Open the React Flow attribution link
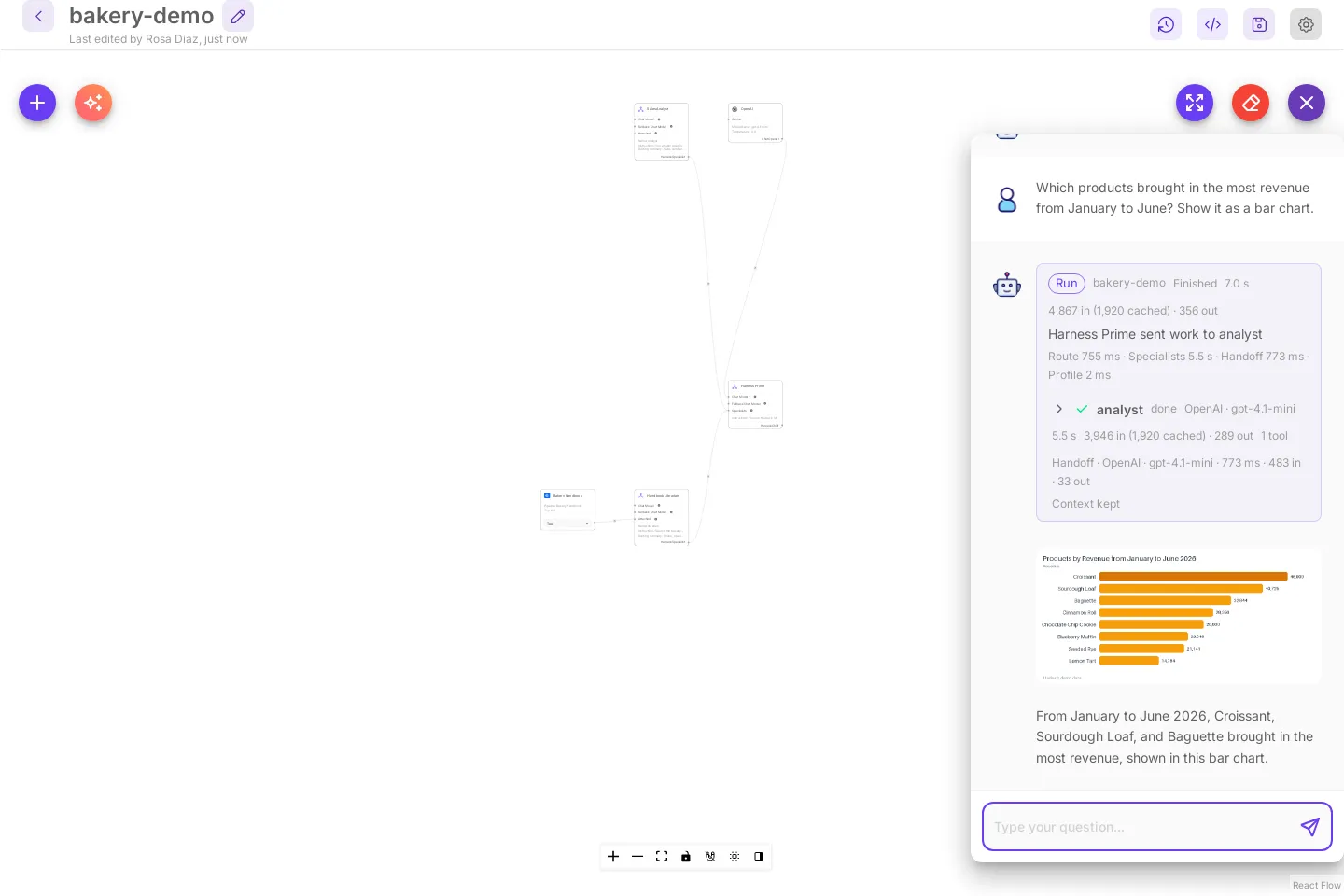The image size is (1344, 896). [1316, 885]
